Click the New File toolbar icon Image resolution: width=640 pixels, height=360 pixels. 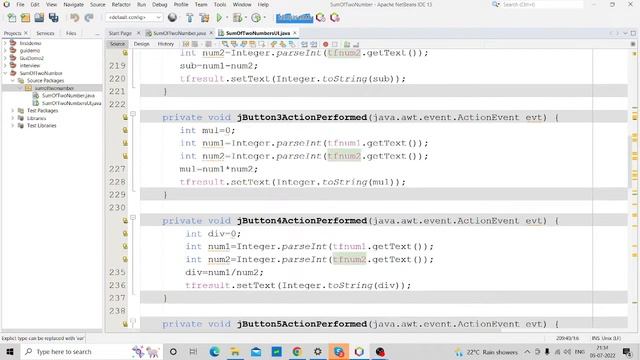12,18
